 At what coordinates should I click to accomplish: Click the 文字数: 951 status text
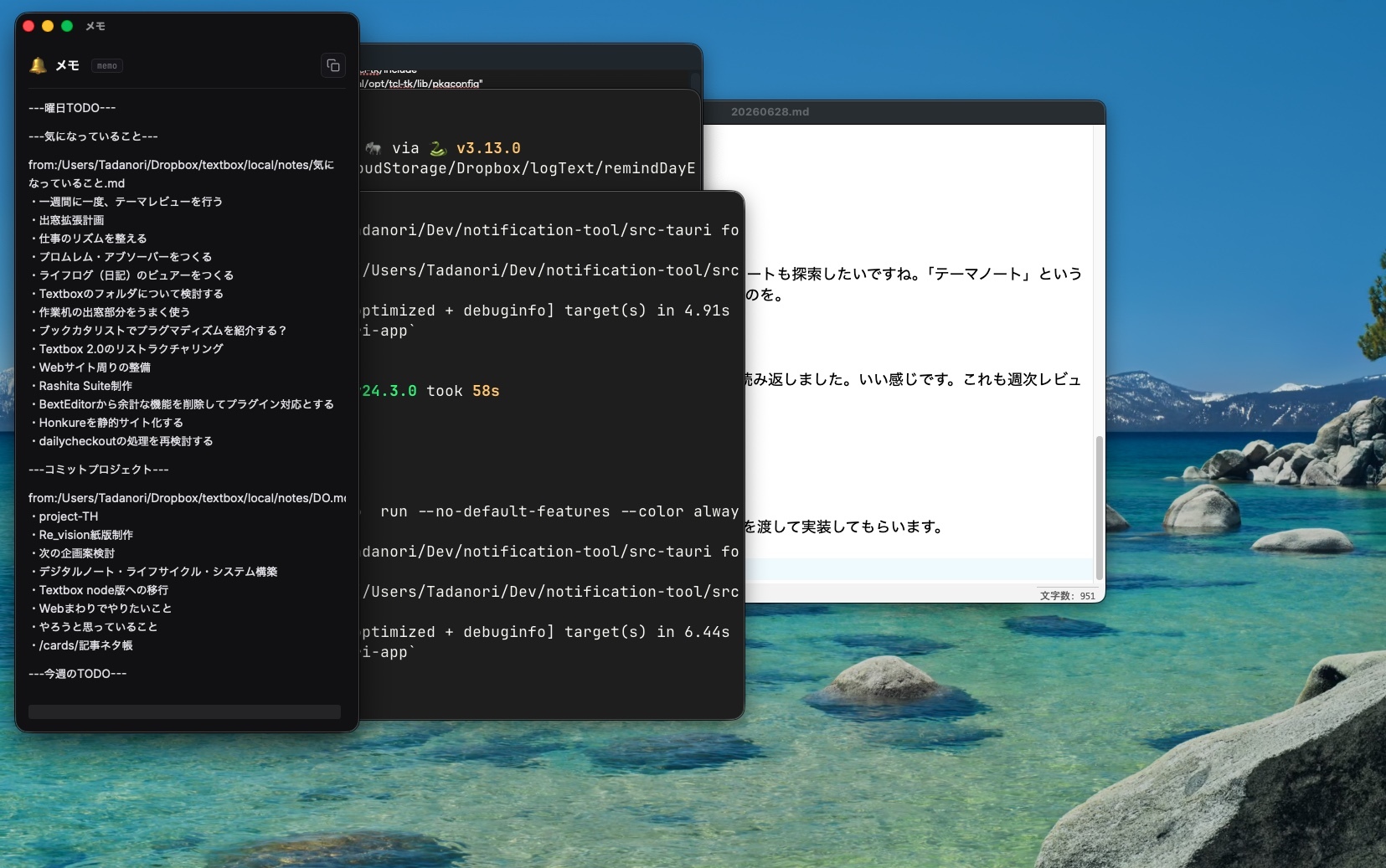(1068, 596)
